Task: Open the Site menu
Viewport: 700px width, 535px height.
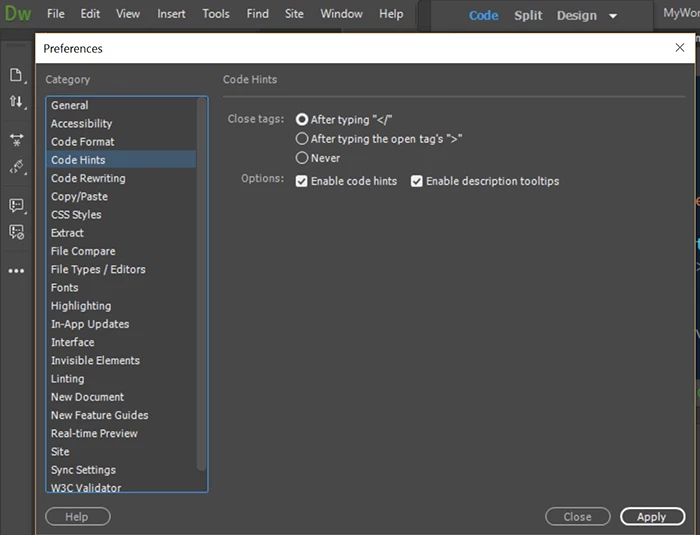Action: tap(294, 14)
